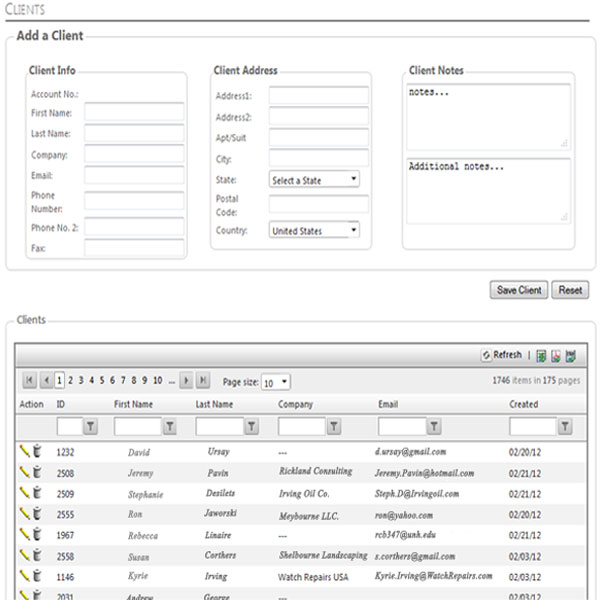Export grid to CSV icon

(x=571, y=356)
